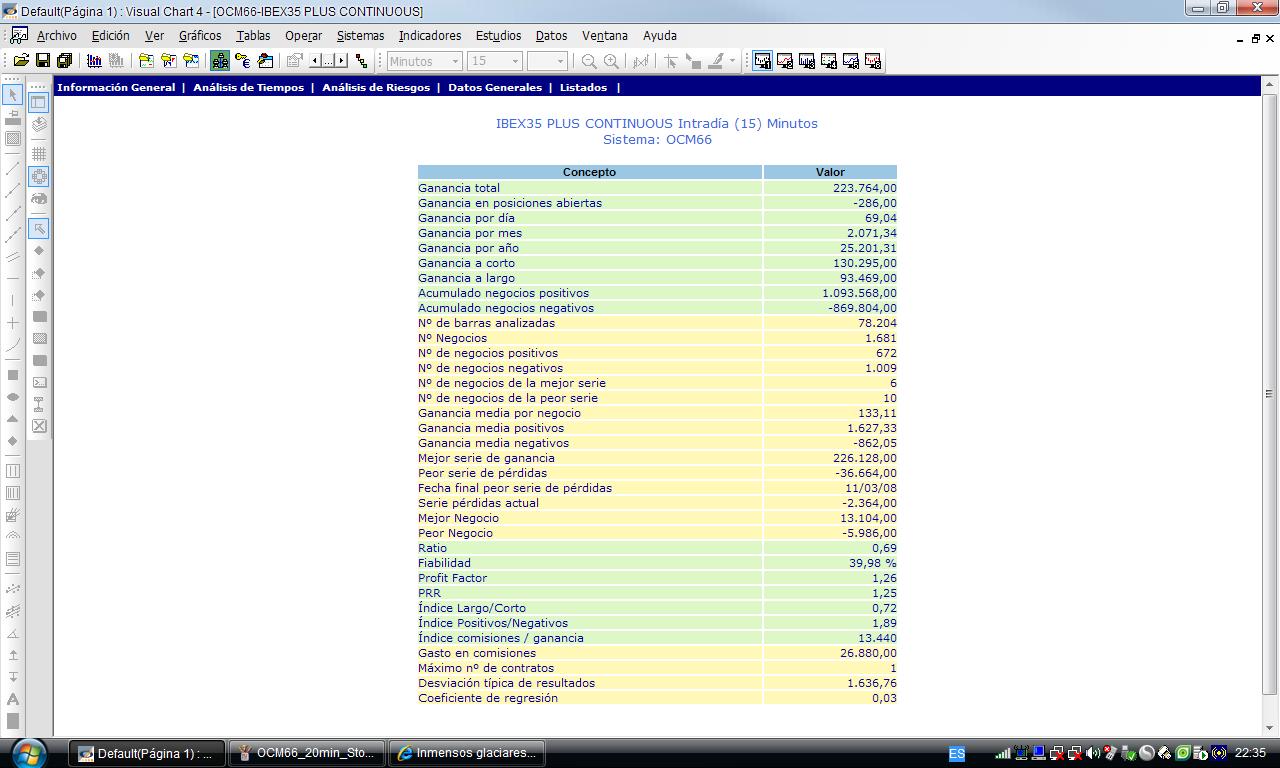Click the open folder icon in toolbar
Image resolution: width=1280 pixels, height=768 pixels.
pyautogui.click(x=20, y=61)
